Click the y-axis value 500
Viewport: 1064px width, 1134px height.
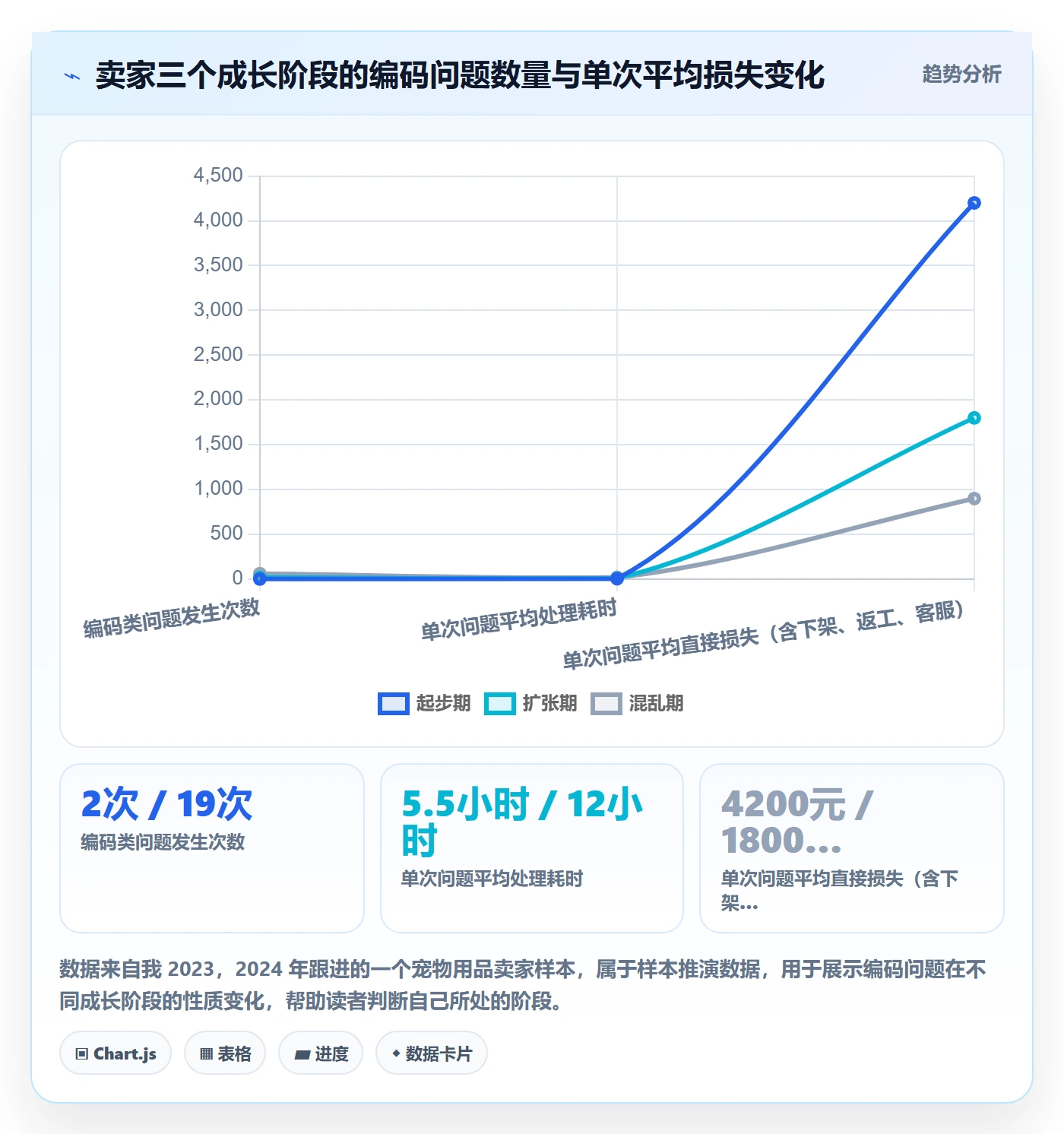226,534
